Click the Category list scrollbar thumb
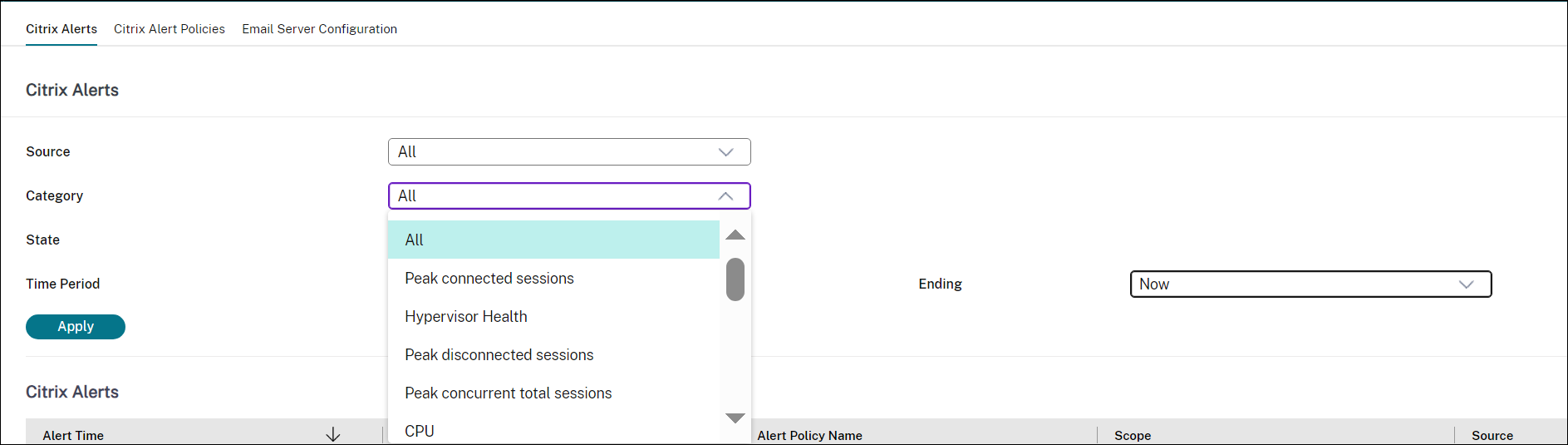The image size is (1568, 445). coord(735,279)
